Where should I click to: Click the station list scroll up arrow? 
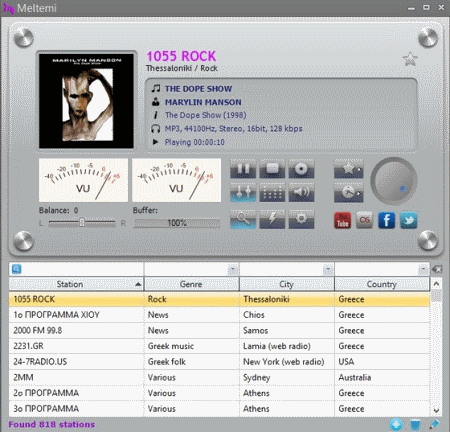tap(436, 284)
